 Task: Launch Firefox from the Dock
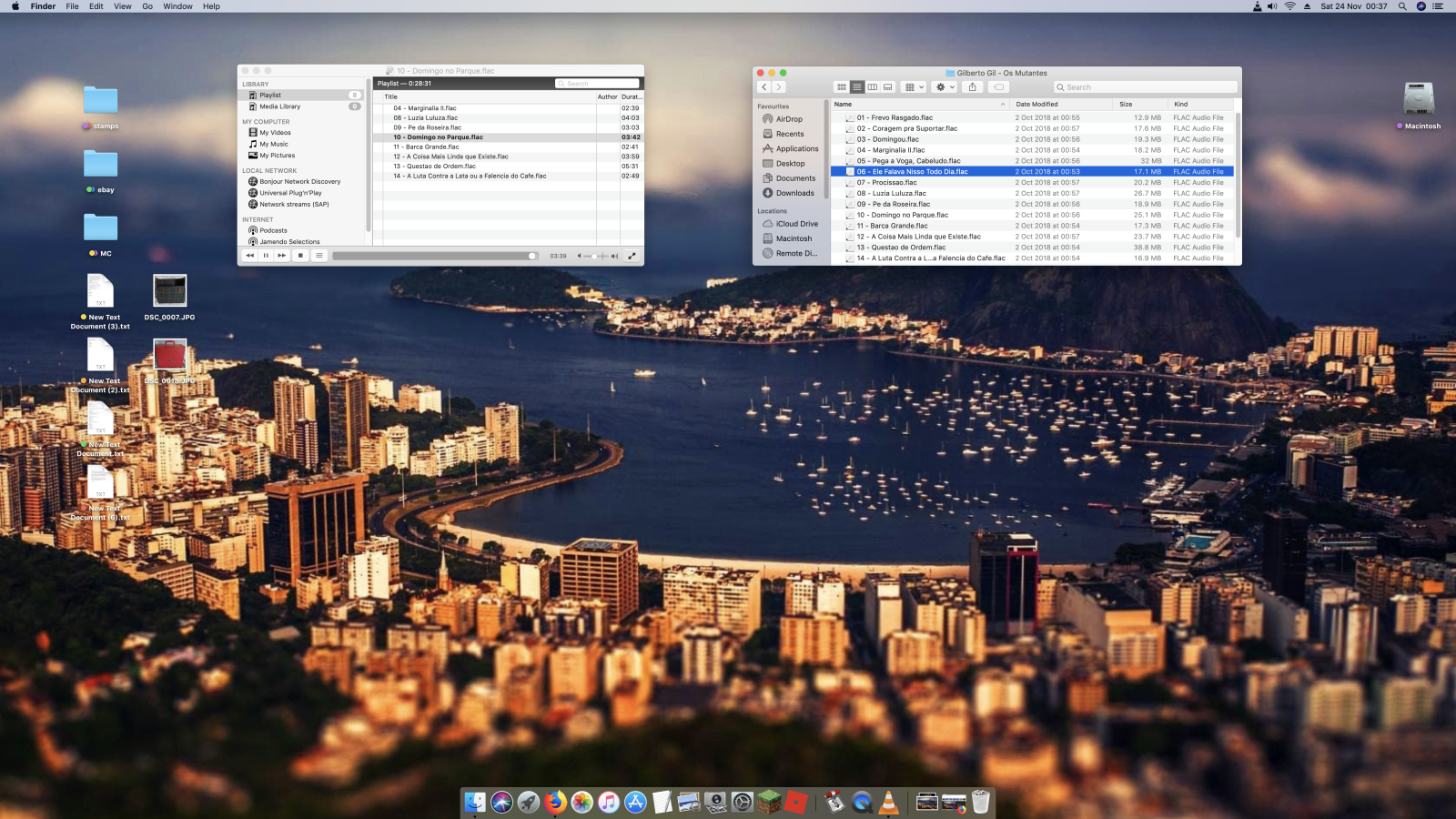[x=555, y=802]
